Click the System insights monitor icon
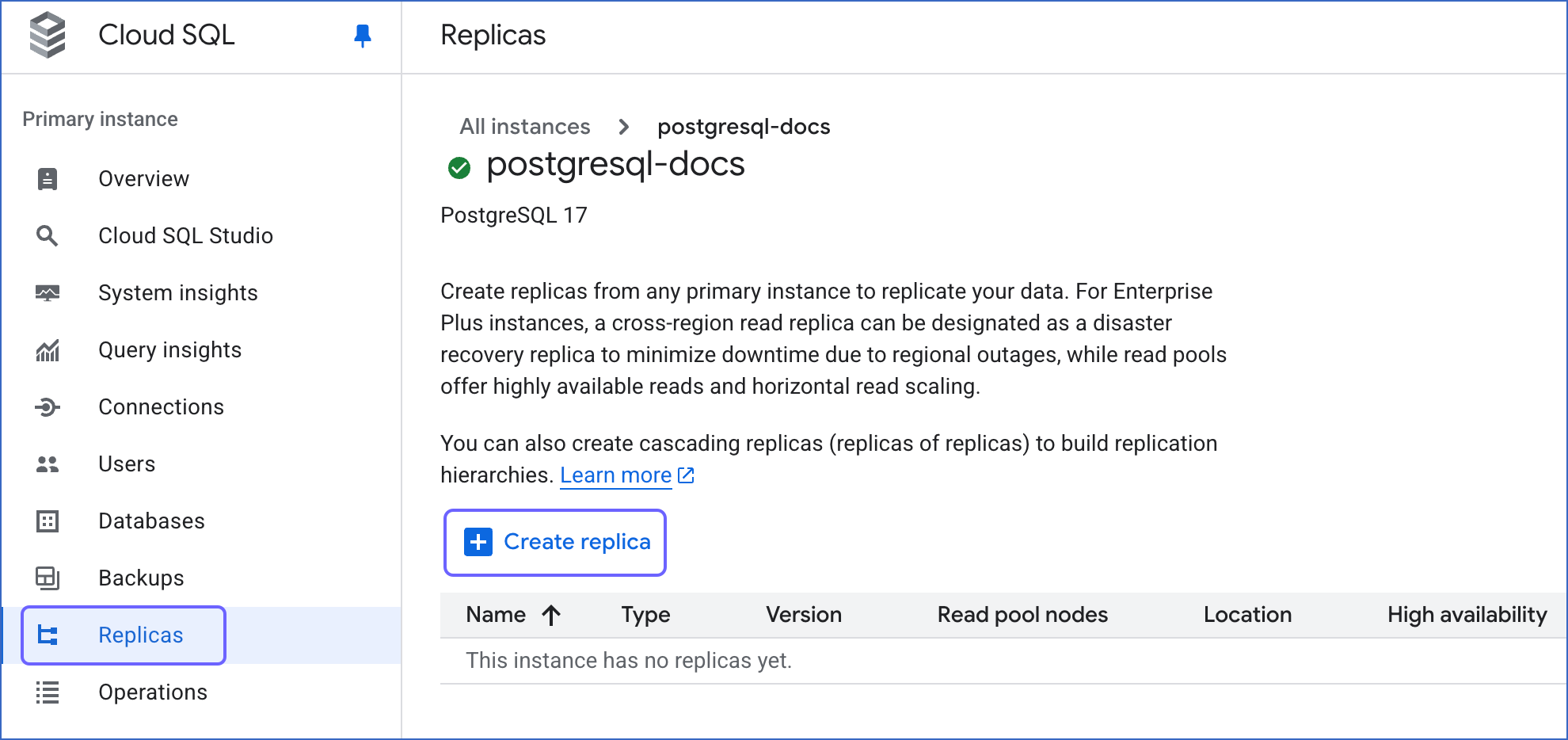 (48, 293)
